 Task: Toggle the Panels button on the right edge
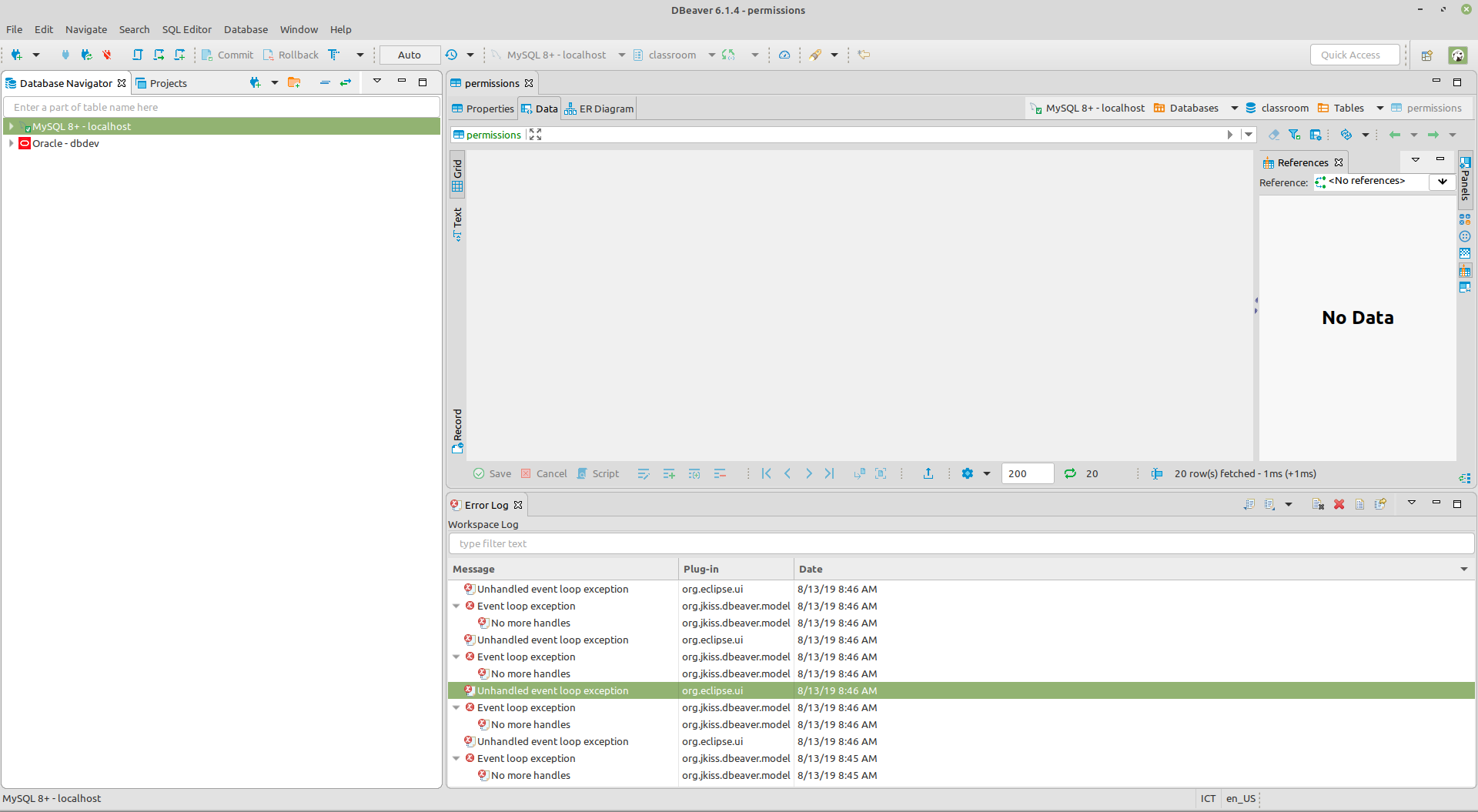[1465, 179]
